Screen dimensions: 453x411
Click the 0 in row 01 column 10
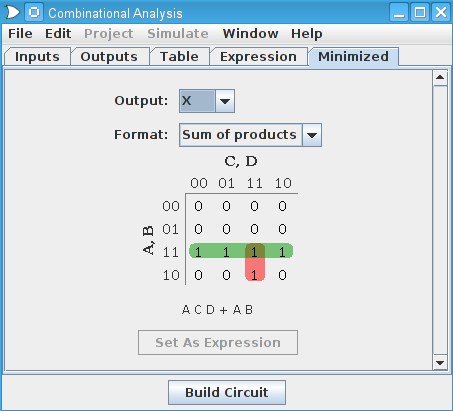282,229
